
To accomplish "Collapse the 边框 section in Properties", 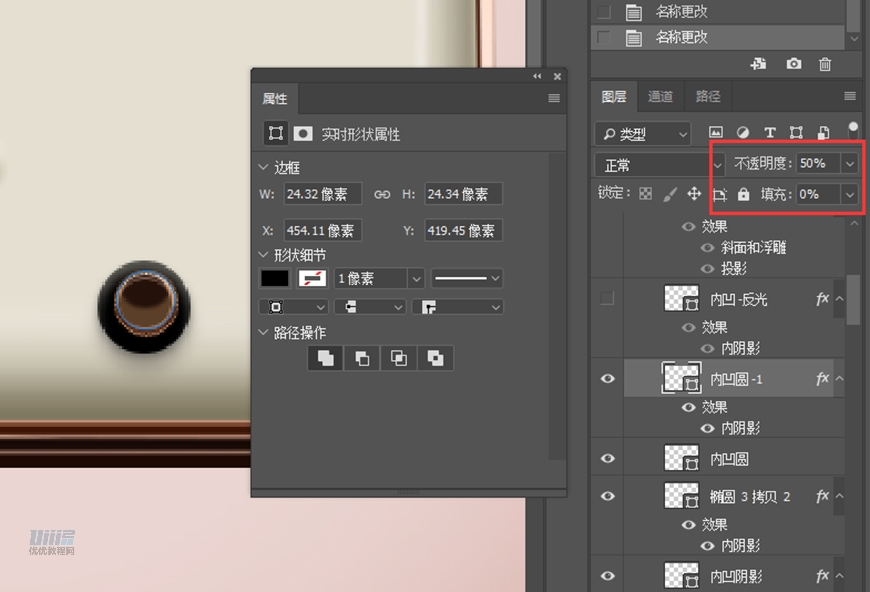I will pos(264,167).
